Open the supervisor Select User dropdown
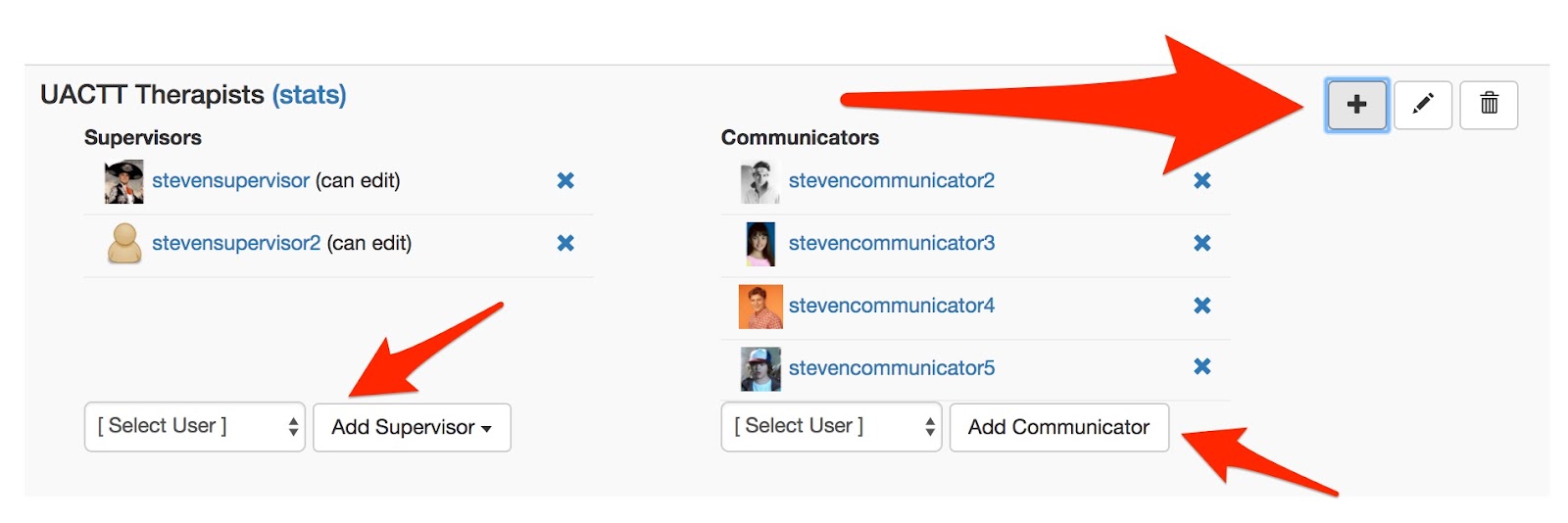This screenshot has width=1568, height=523. point(195,427)
